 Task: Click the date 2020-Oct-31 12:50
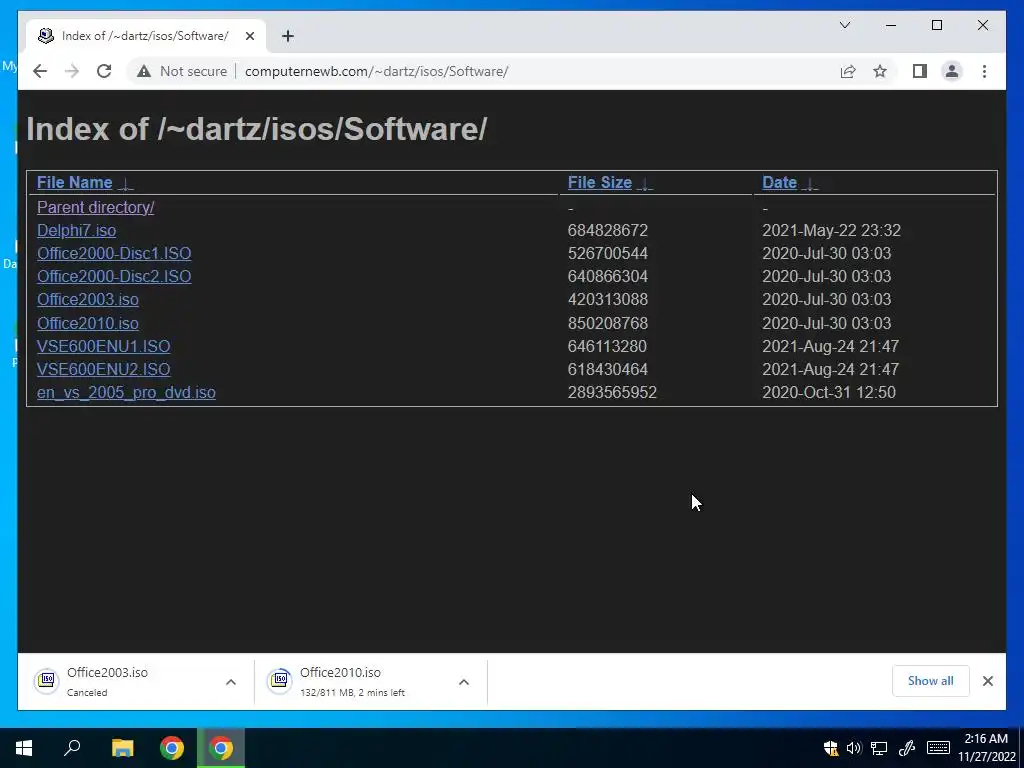(x=829, y=392)
